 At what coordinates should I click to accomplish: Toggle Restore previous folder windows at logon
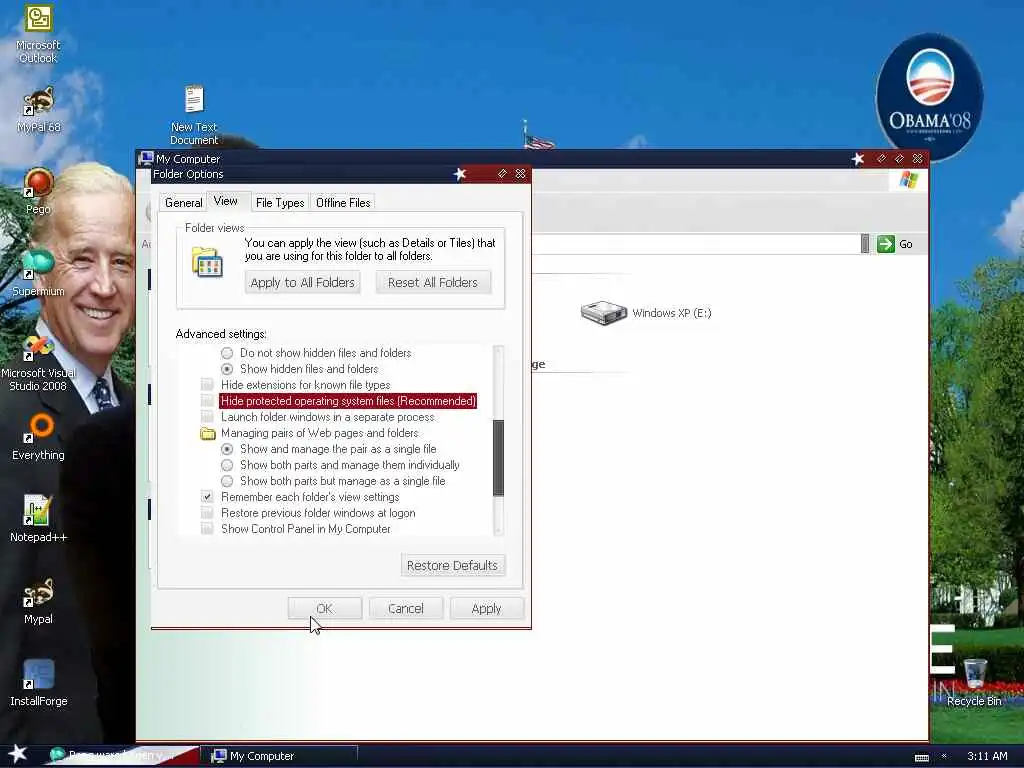coord(207,513)
